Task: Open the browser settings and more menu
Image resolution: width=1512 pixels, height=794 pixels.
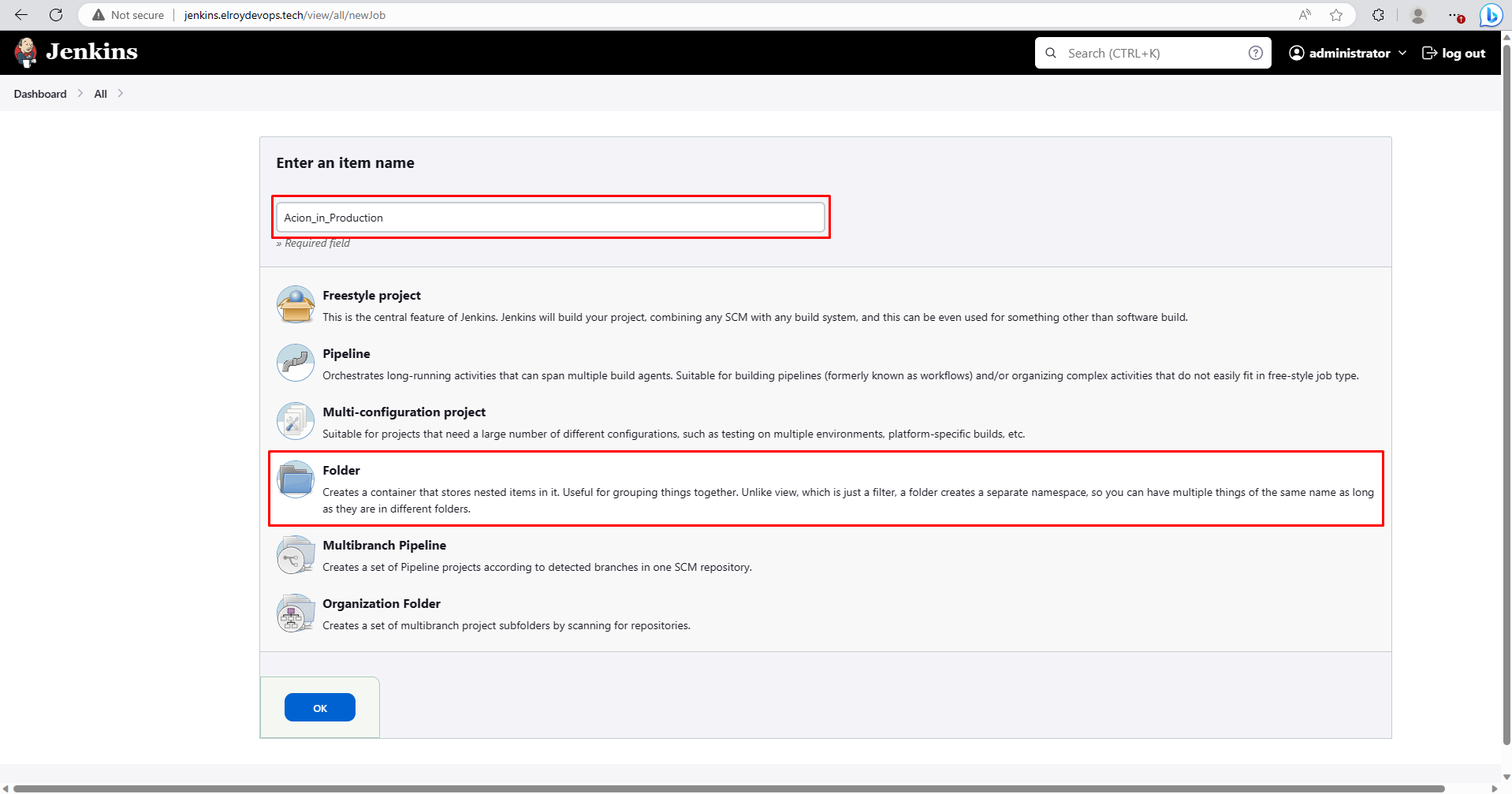Action: tap(1455, 15)
